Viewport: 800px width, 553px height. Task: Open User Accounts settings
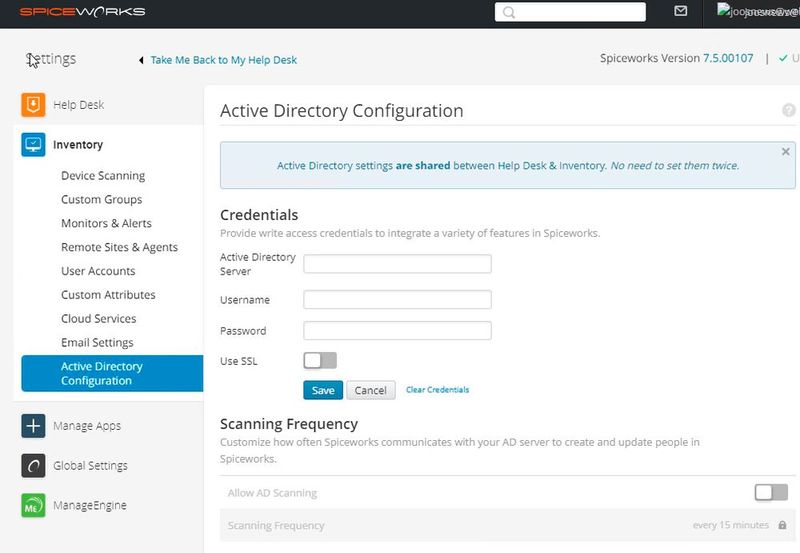(x=98, y=271)
